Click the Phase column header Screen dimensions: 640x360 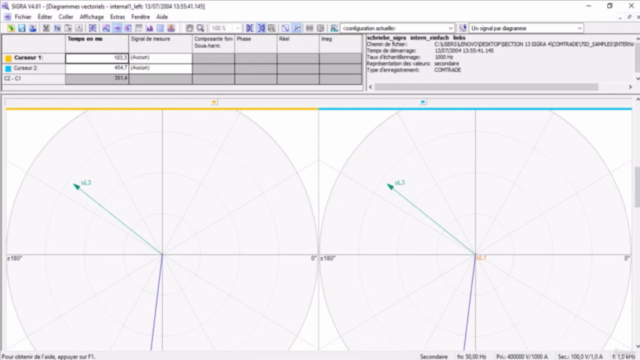point(256,44)
